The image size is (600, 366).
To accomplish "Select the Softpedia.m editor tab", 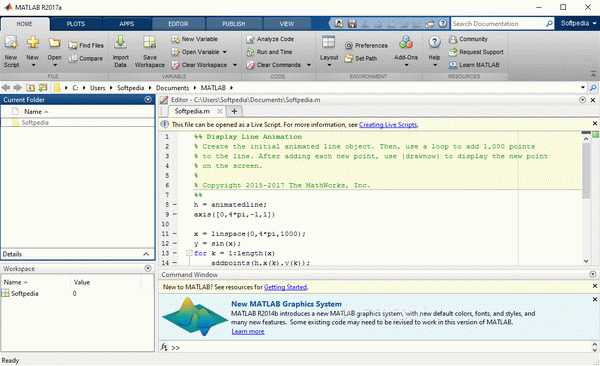I will click(192, 111).
